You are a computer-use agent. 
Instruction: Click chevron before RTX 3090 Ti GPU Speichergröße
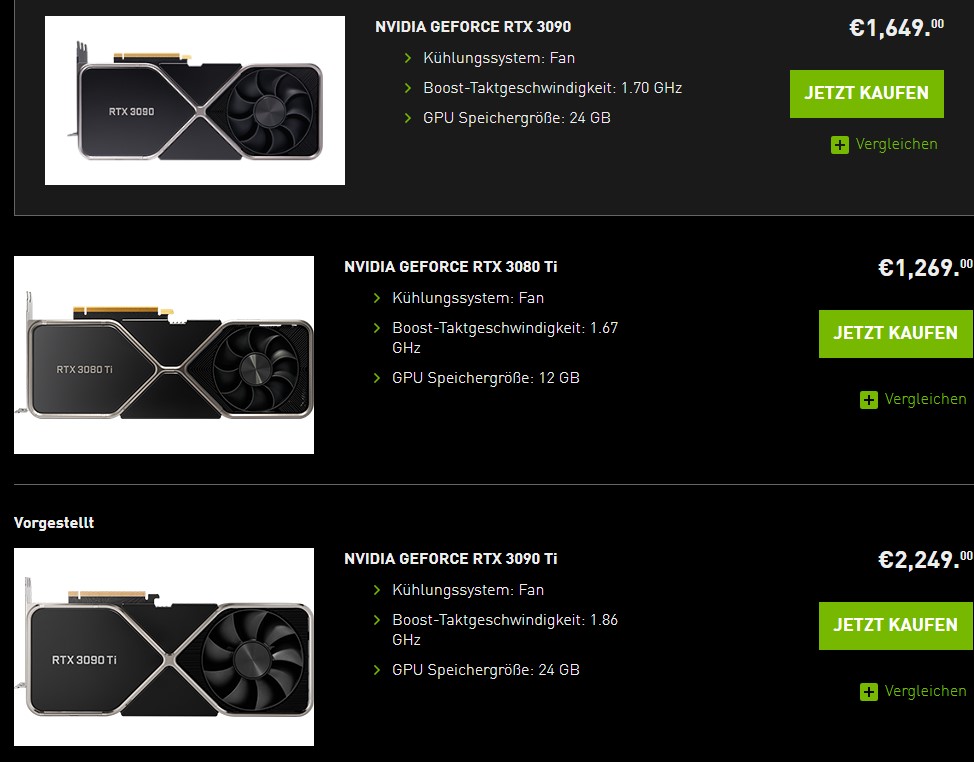(x=376, y=669)
